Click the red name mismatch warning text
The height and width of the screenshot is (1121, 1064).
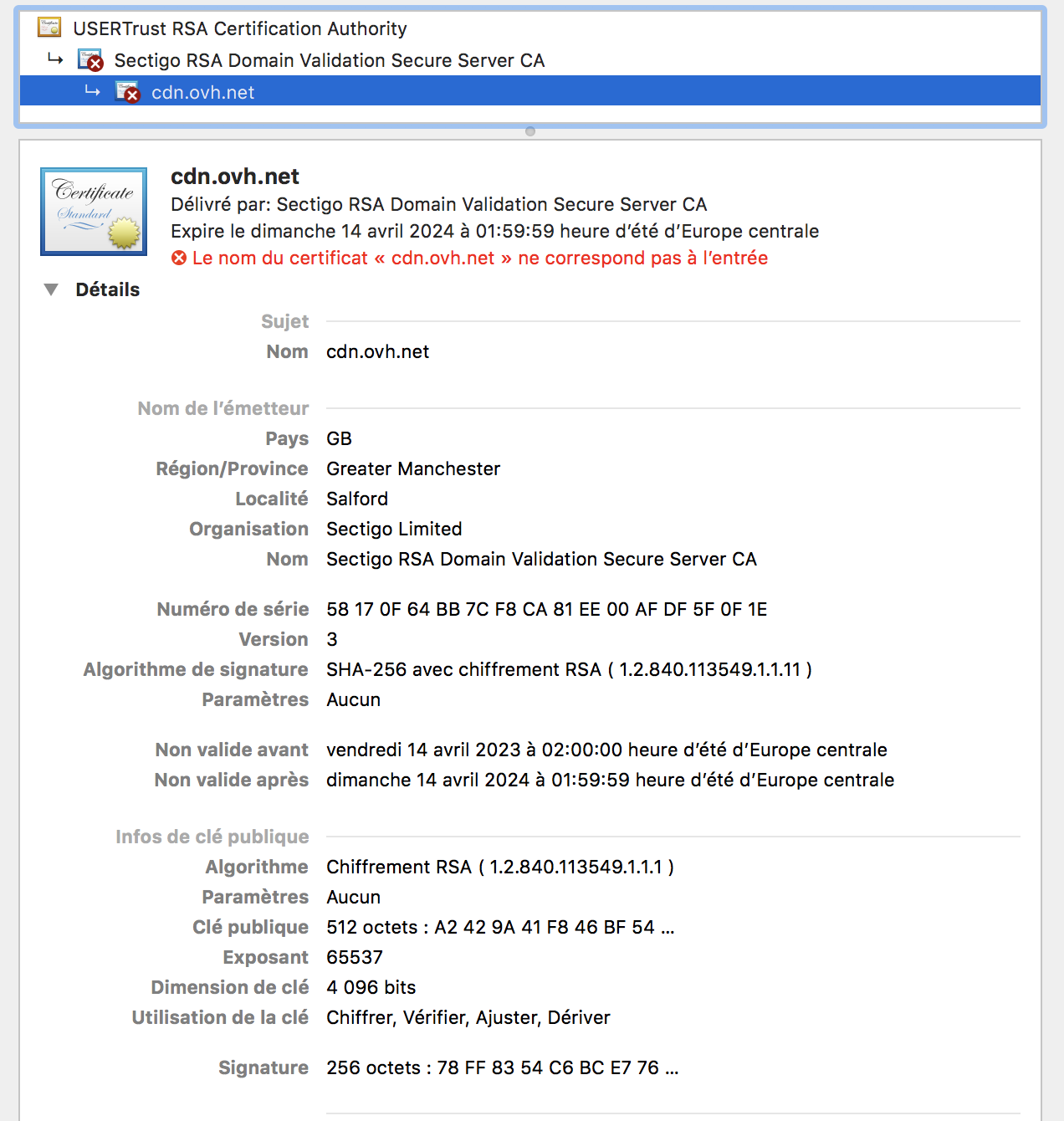(479, 258)
